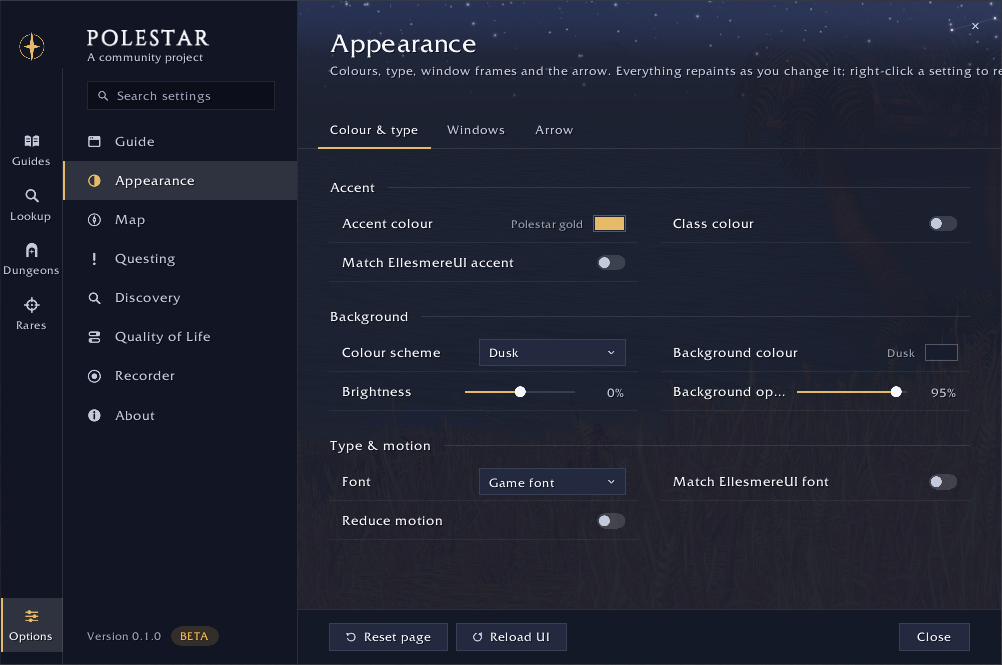Click the Polestar compass star logo

tap(31, 47)
